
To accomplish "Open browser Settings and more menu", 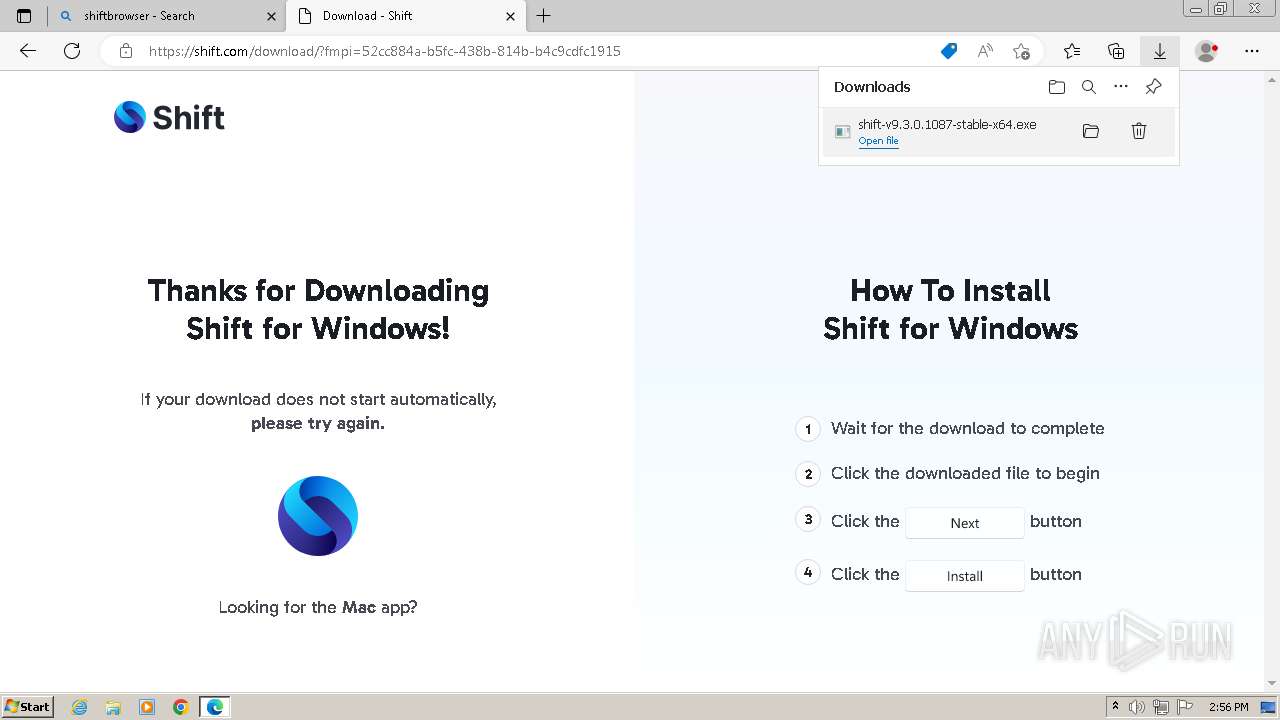I will click(x=1252, y=51).
